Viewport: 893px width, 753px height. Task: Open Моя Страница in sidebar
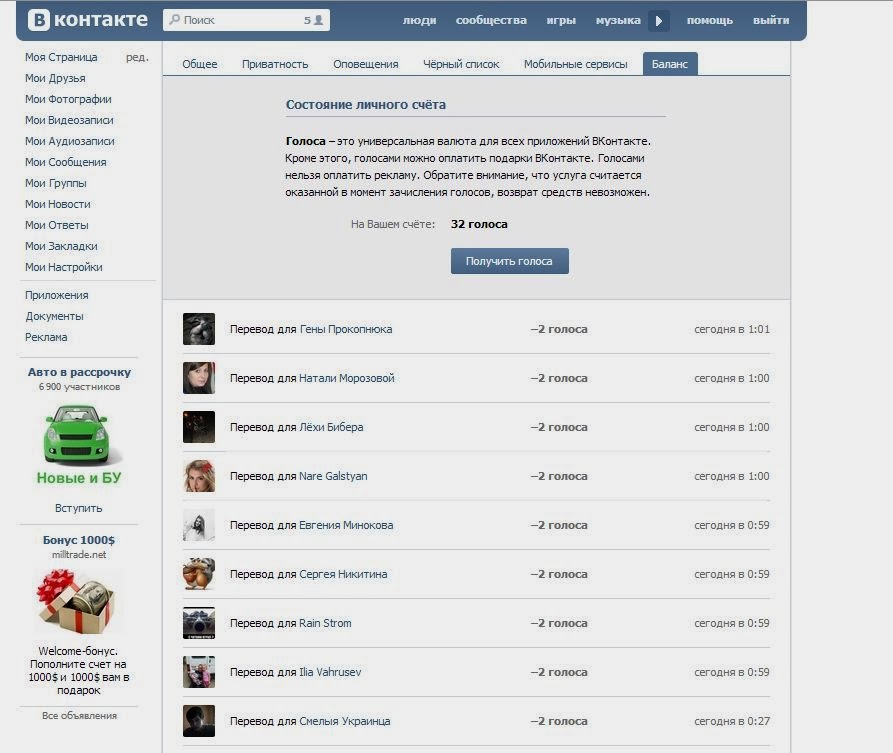(61, 57)
